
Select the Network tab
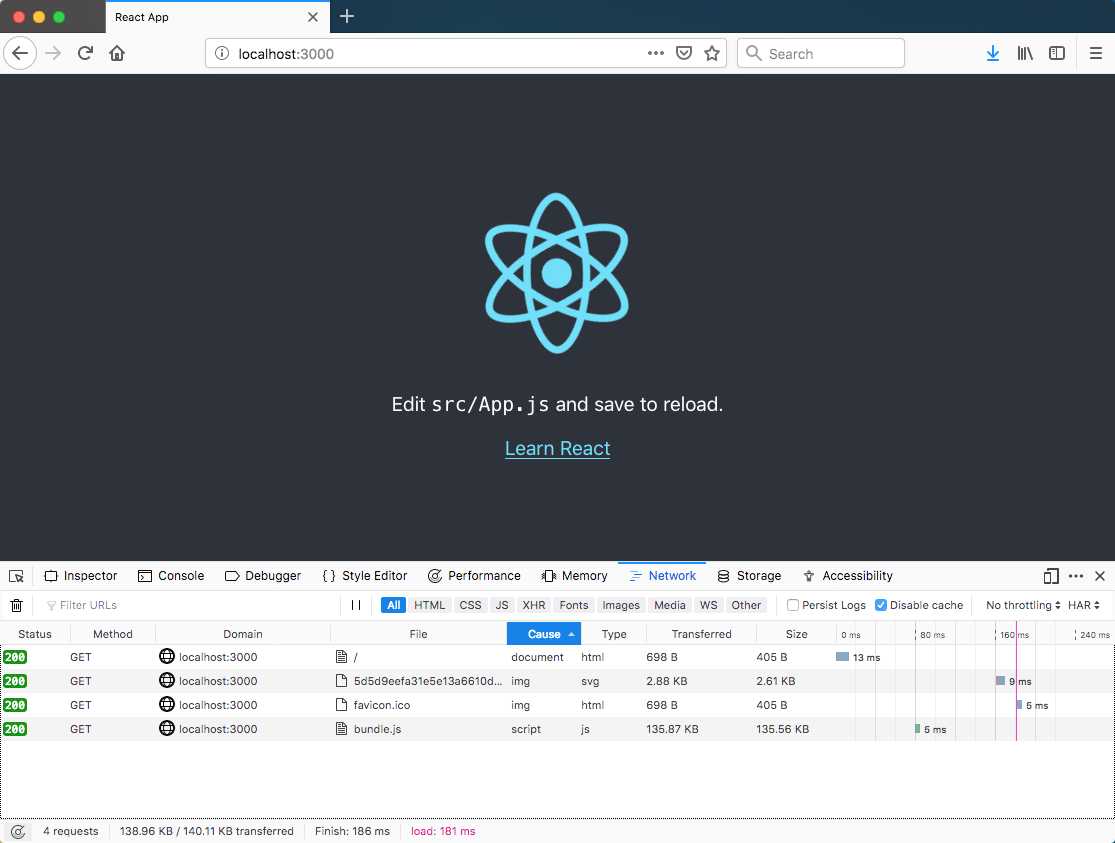(x=663, y=576)
